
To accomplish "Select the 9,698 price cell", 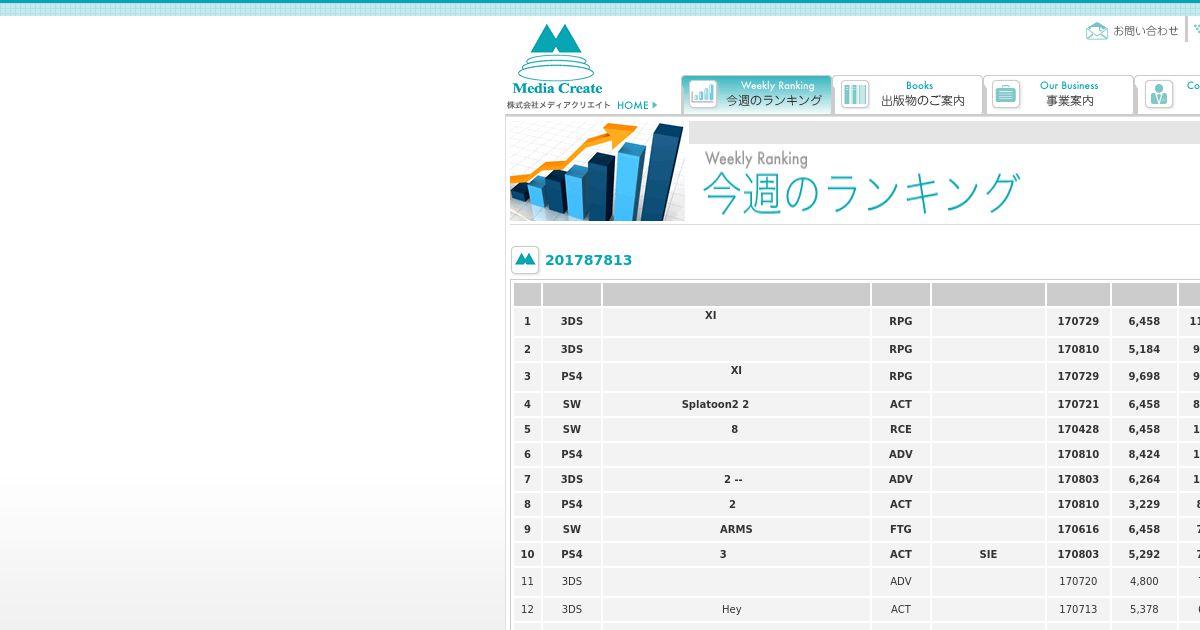I will point(1144,376).
